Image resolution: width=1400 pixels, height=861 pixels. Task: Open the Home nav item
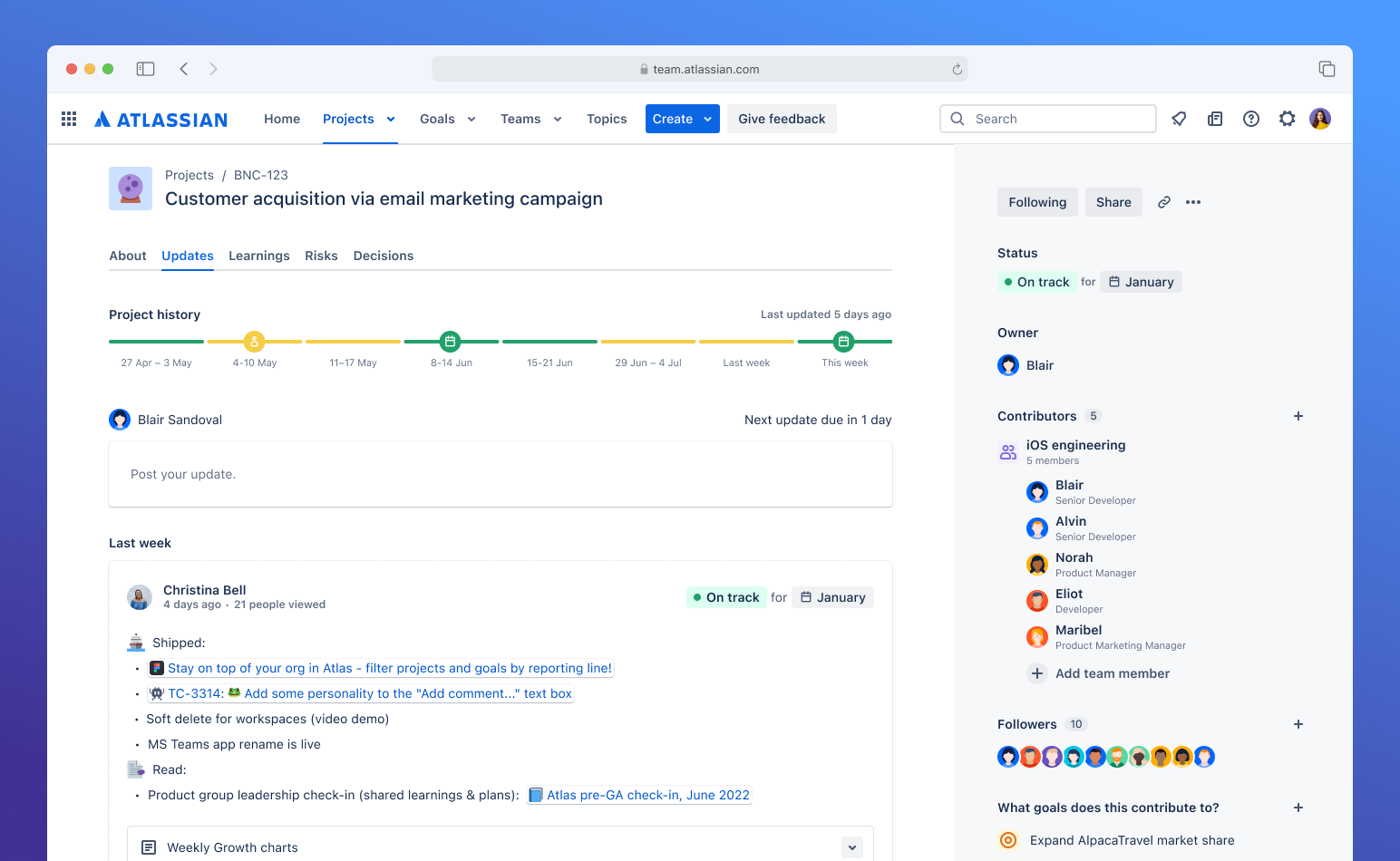pos(282,119)
